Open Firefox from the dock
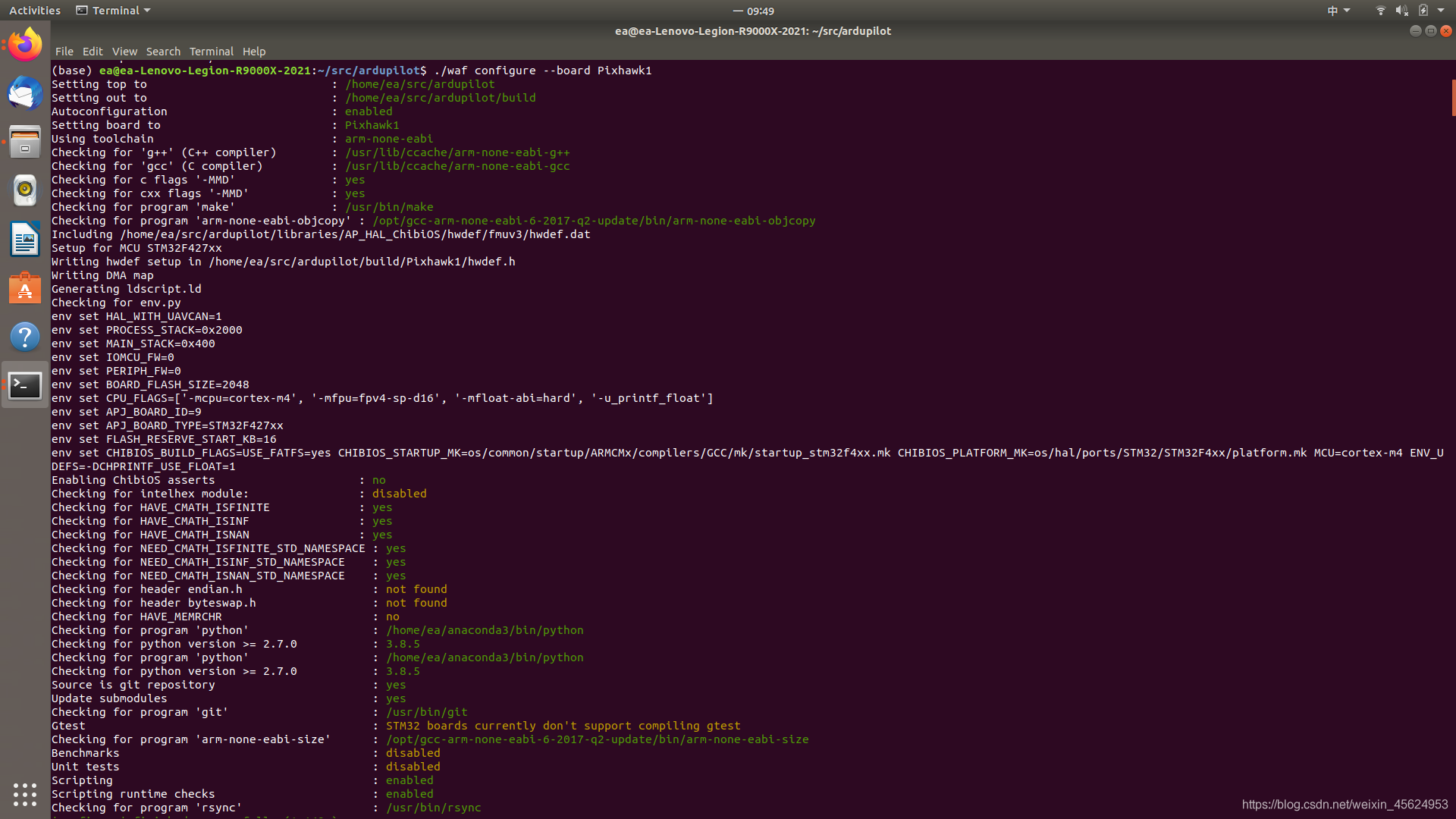The height and width of the screenshot is (819, 1456). click(x=25, y=45)
